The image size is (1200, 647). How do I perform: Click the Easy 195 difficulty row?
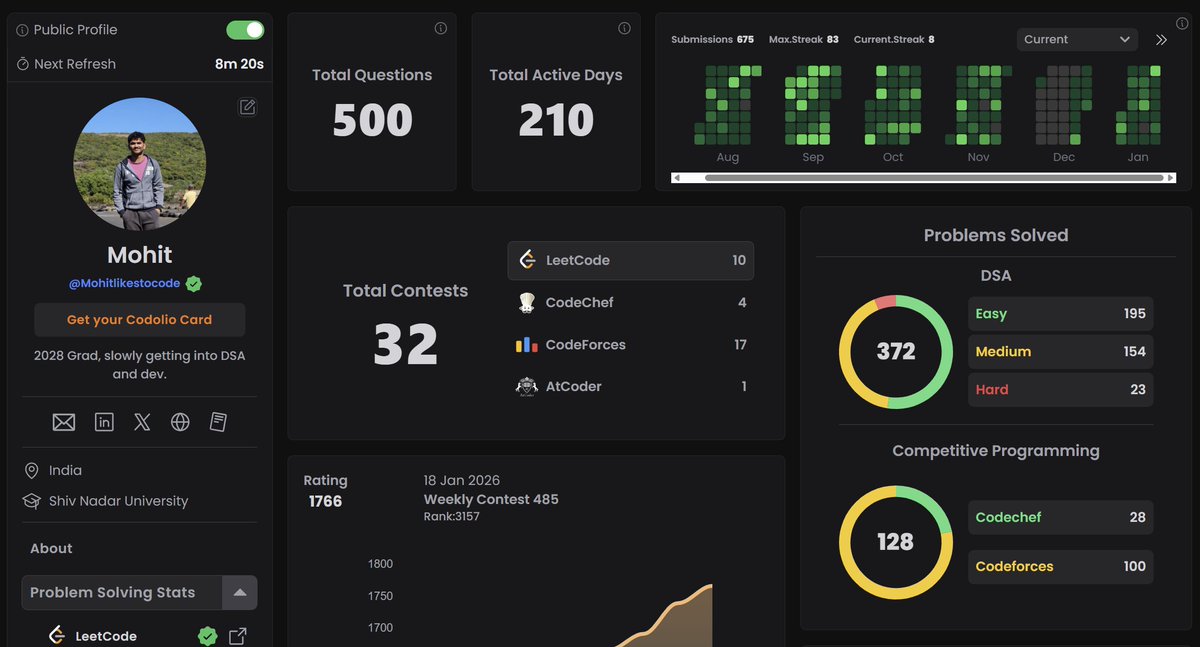[x=1061, y=313]
